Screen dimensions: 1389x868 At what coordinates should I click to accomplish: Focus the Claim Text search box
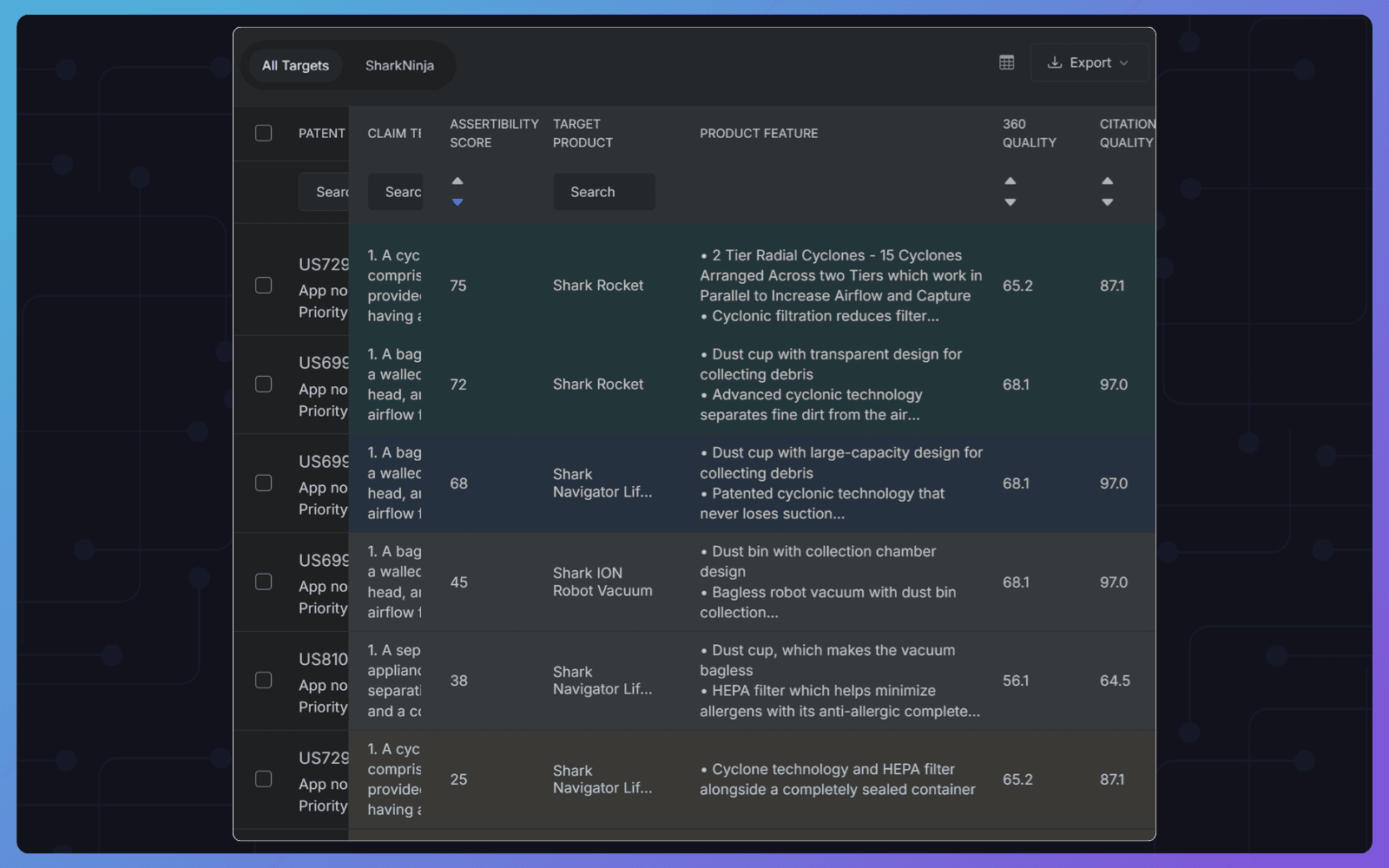point(396,192)
